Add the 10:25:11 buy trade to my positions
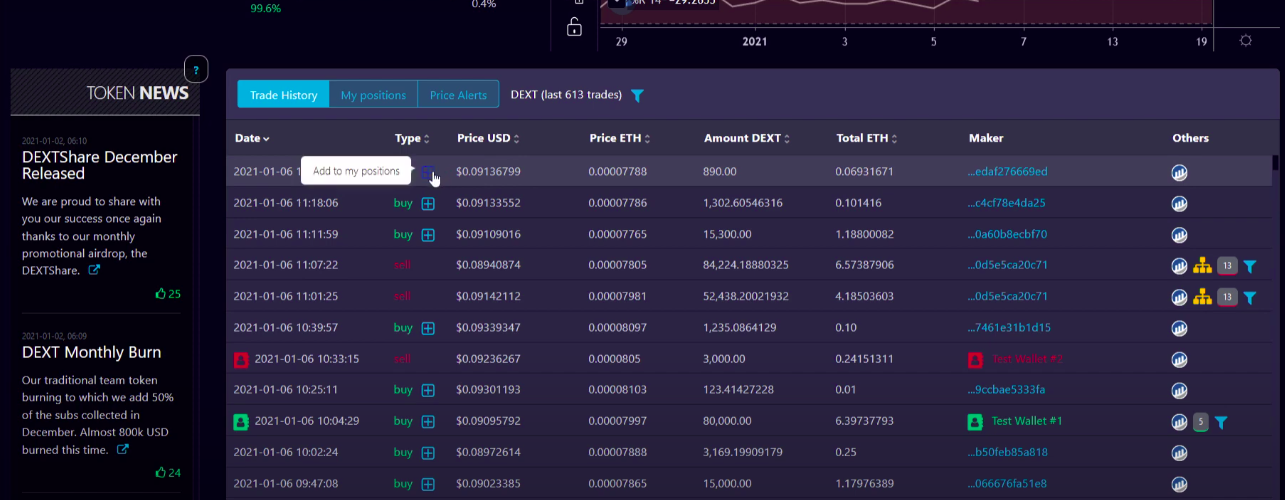This screenshot has width=1285, height=500. [428, 390]
